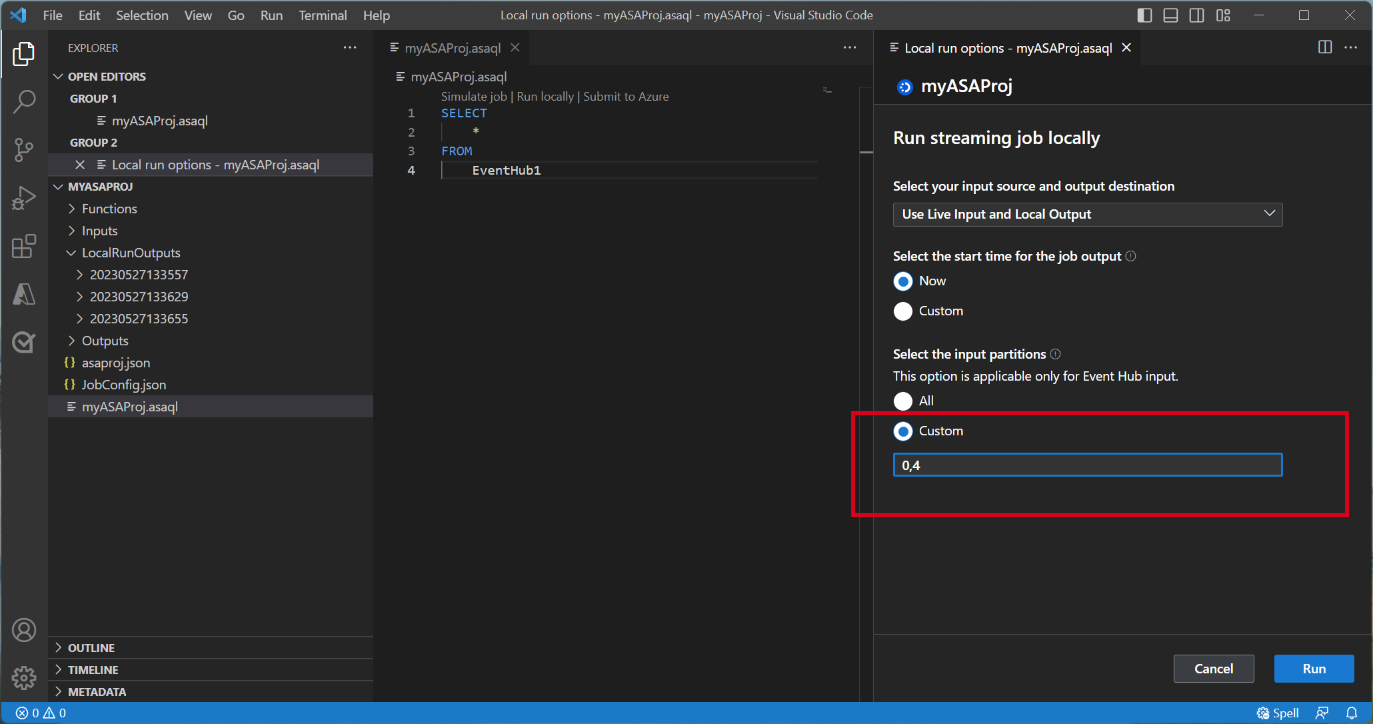Click the Run button

[1313, 668]
